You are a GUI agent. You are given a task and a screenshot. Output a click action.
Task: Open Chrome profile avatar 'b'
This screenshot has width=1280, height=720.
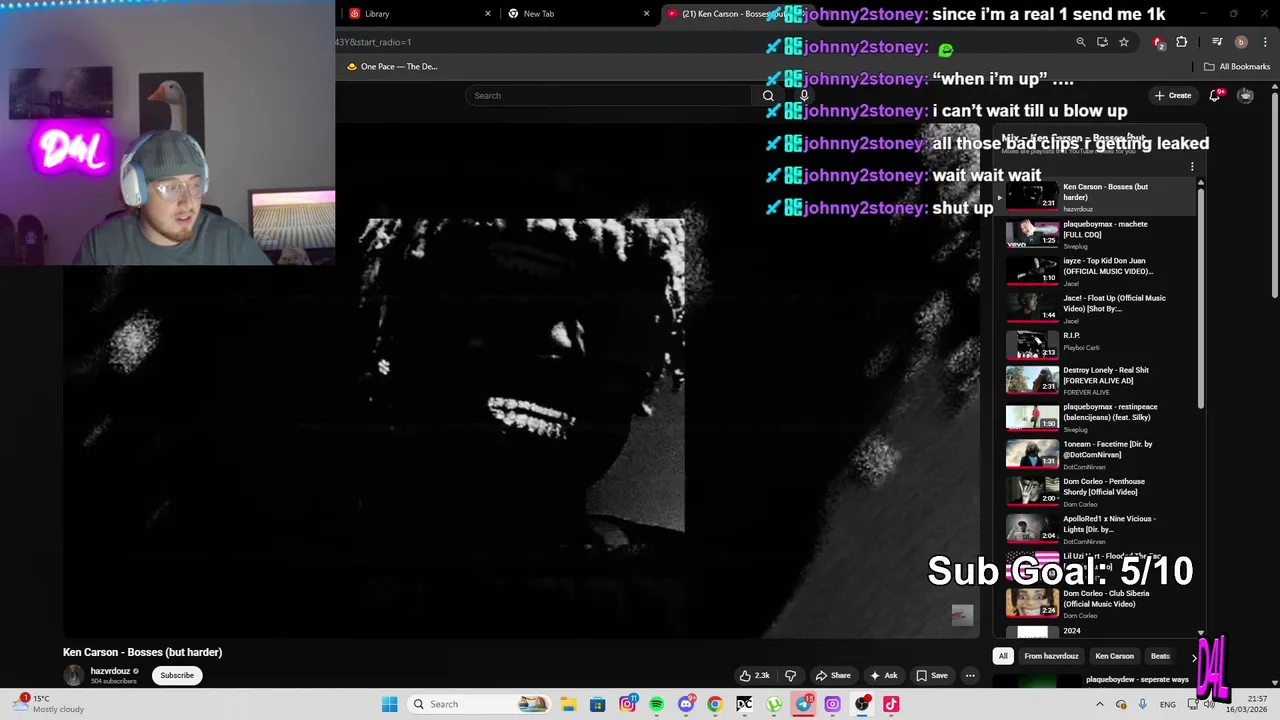pos(1241,42)
